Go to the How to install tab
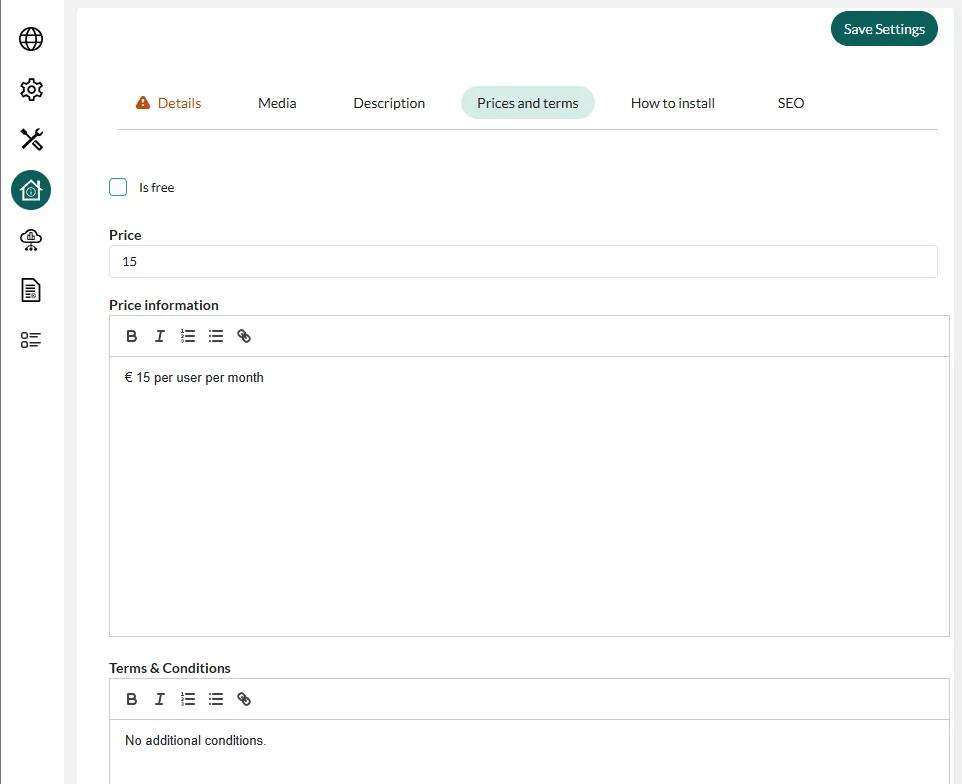 (672, 103)
